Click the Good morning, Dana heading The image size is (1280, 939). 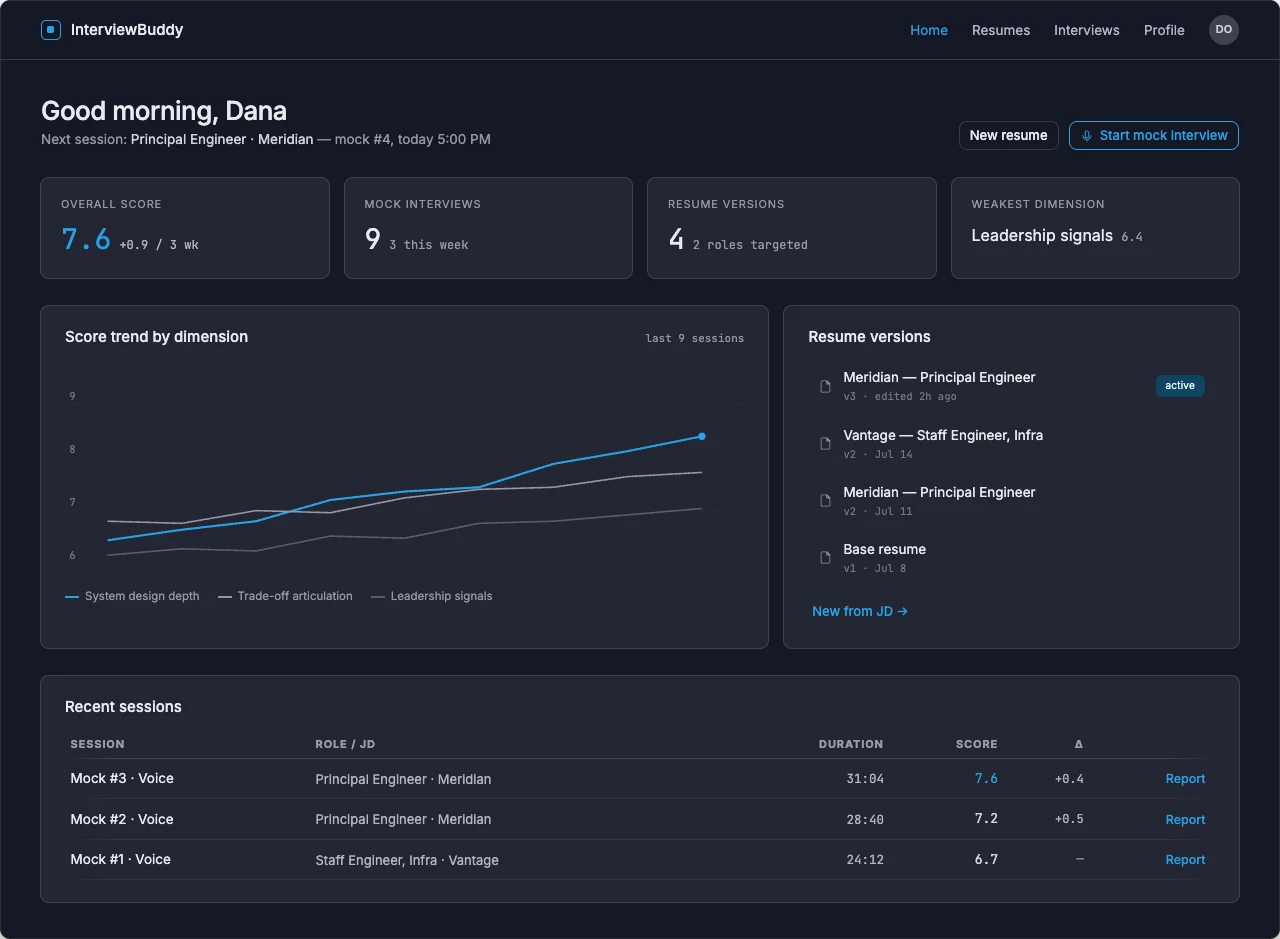164,111
